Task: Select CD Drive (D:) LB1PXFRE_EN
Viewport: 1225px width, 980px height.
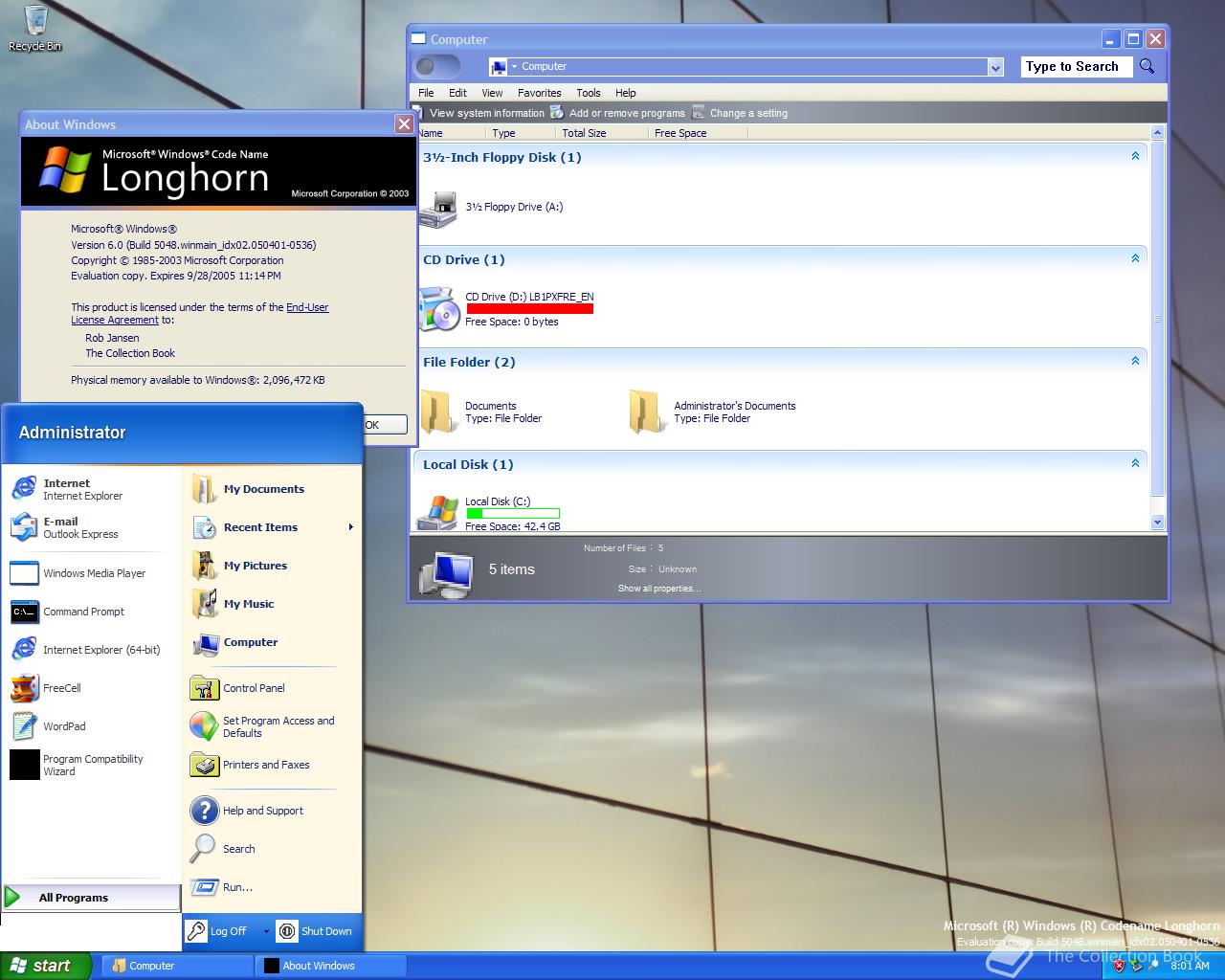Action: point(507,308)
